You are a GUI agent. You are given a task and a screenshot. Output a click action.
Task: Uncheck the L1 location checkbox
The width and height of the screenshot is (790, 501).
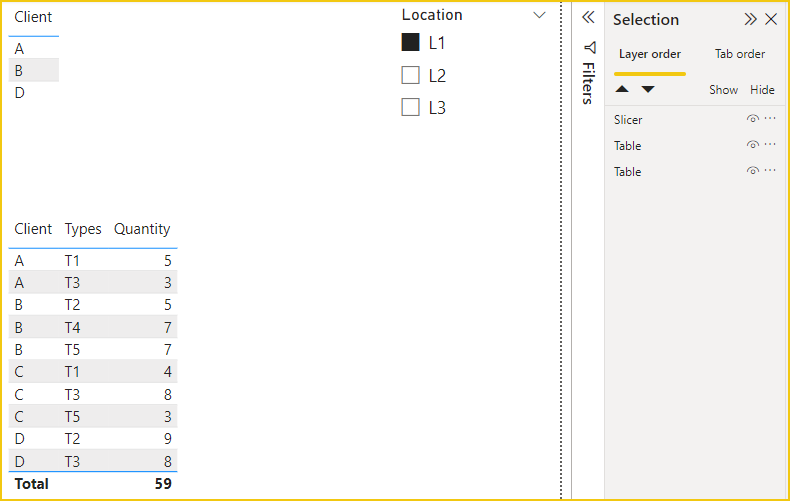411,42
